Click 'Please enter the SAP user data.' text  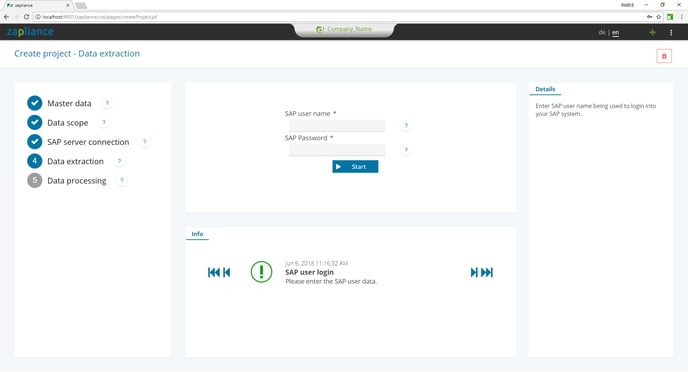(331, 281)
